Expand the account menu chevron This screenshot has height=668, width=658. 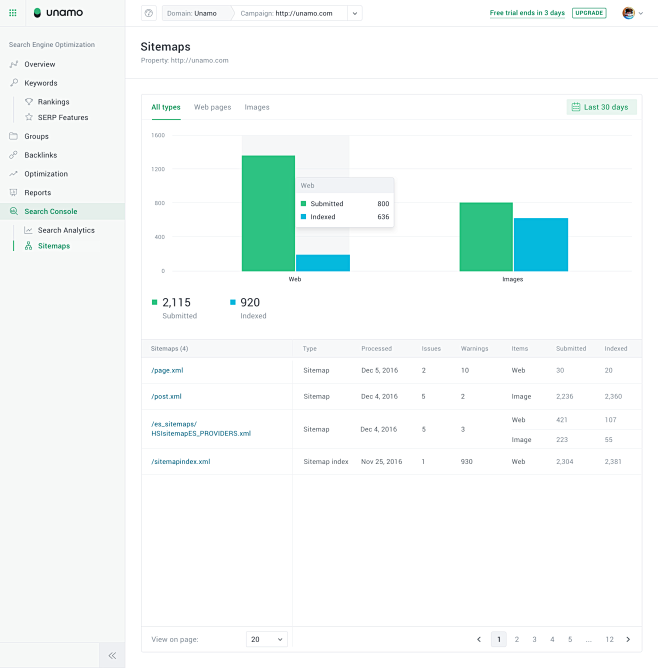point(641,13)
